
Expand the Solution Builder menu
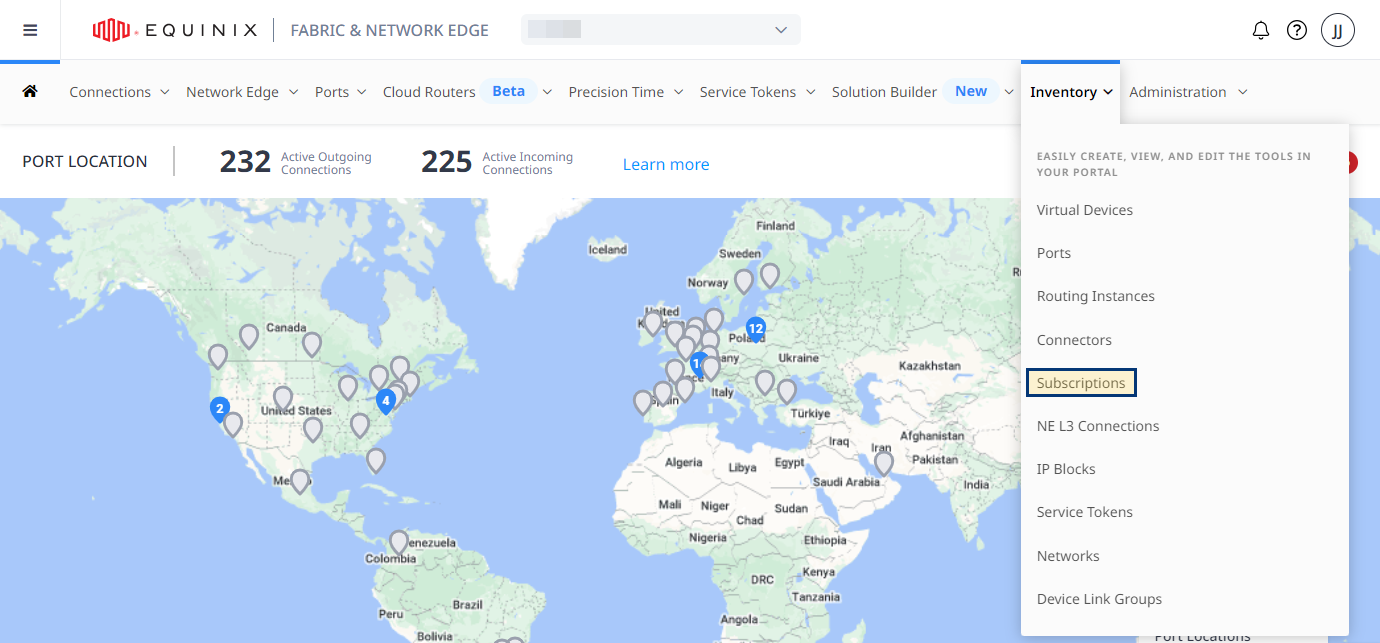922,92
